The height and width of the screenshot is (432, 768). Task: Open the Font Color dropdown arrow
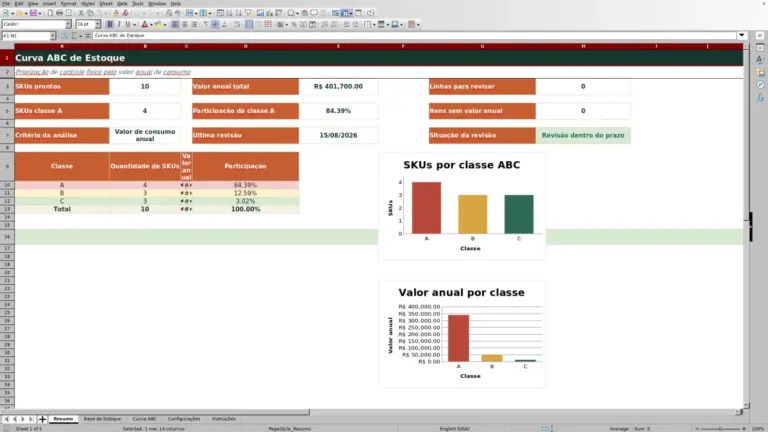[x=151, y=24]
